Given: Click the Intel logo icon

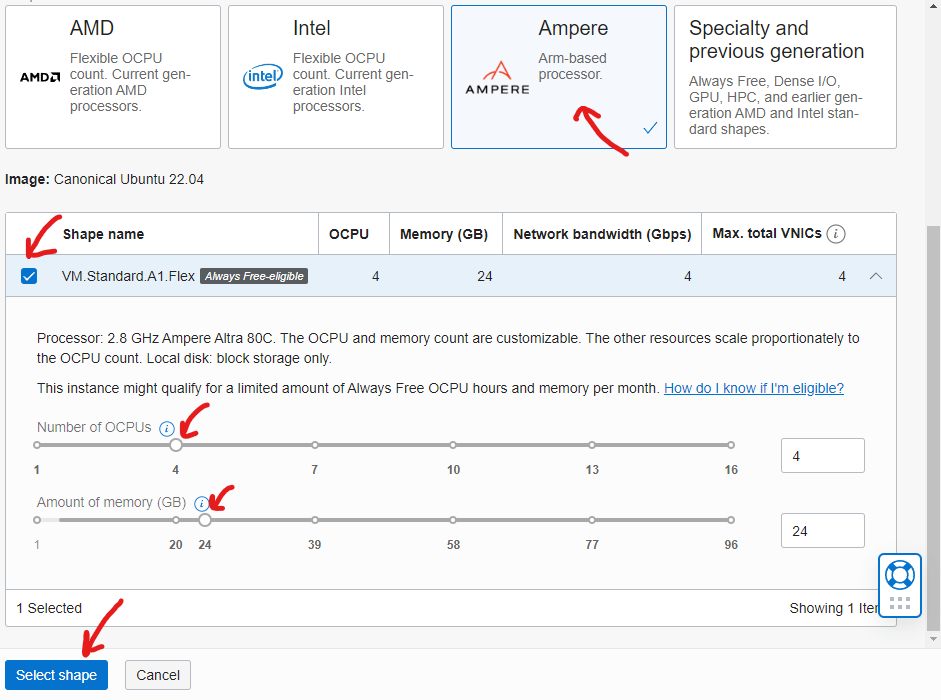Looking at the screenshot, I should 263,77.
